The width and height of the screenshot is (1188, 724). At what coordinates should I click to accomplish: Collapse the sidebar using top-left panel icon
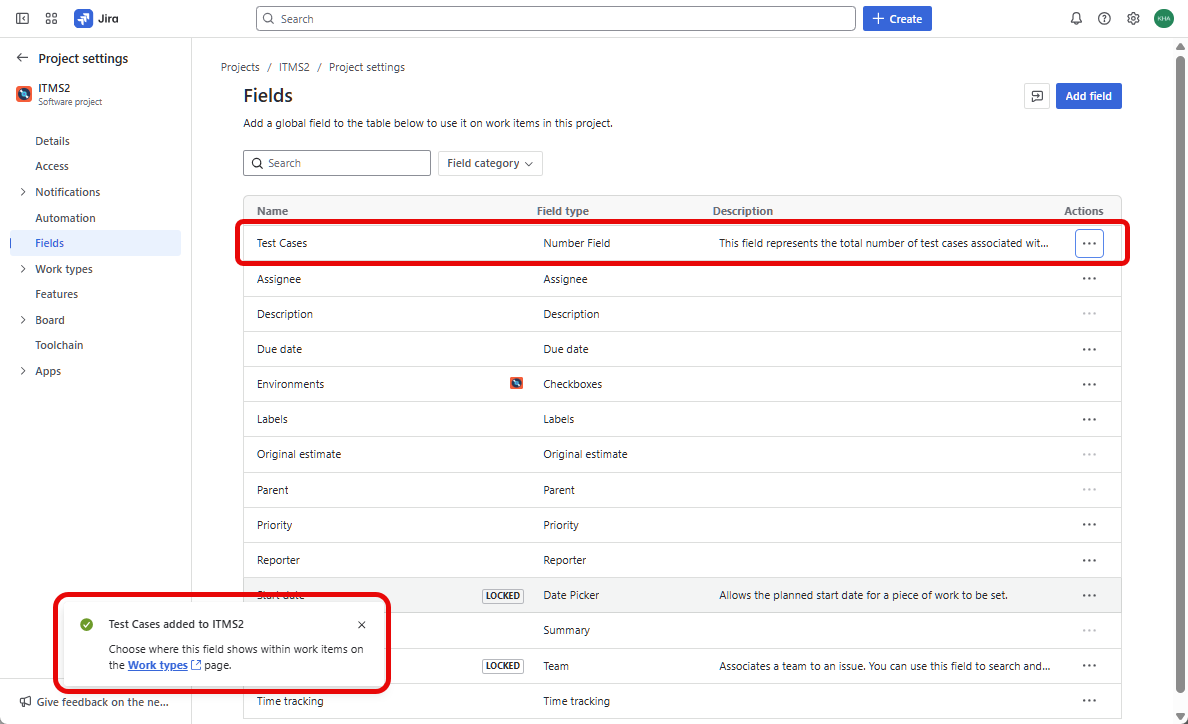click(x=22, y=18)
